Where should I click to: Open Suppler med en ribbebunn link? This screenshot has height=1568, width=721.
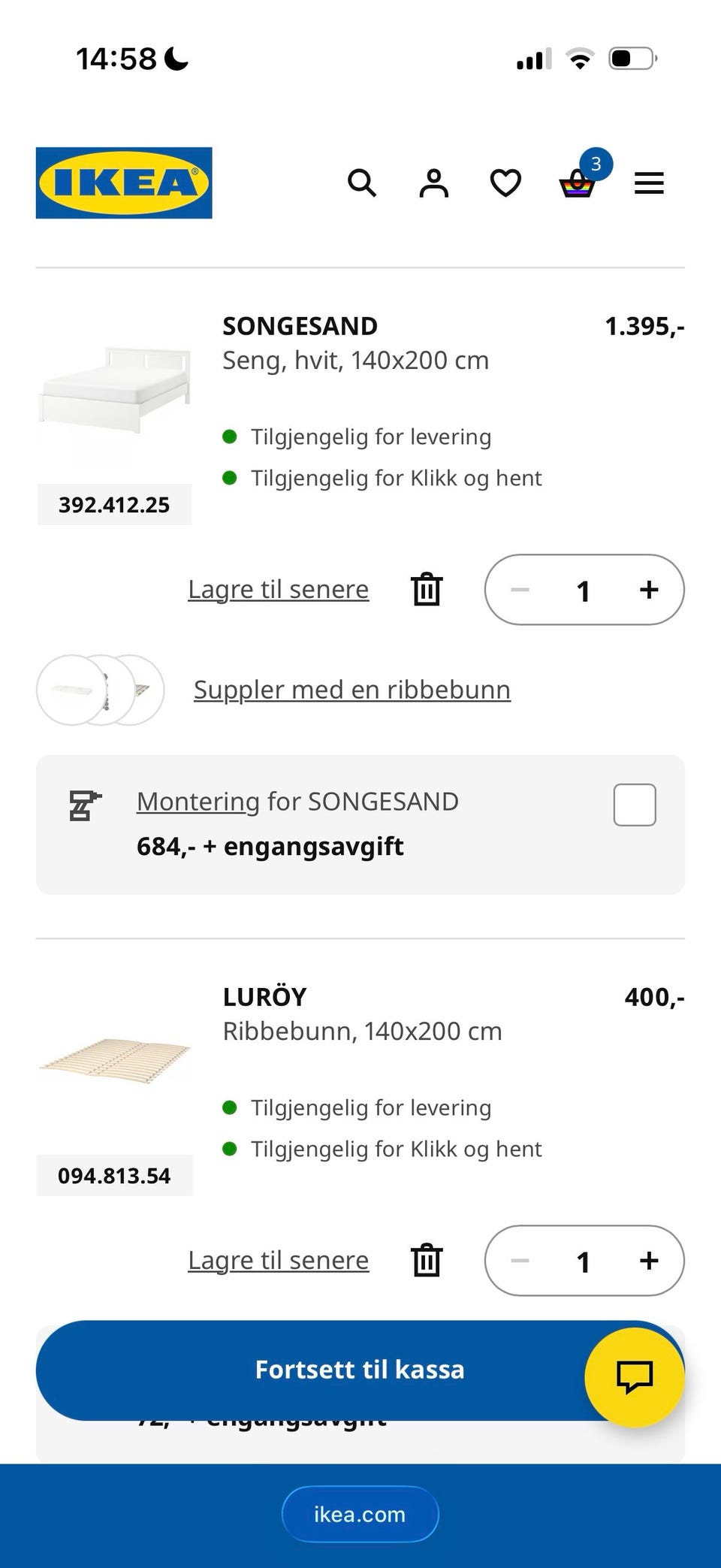pyautogui.click(x=351, y=689)
